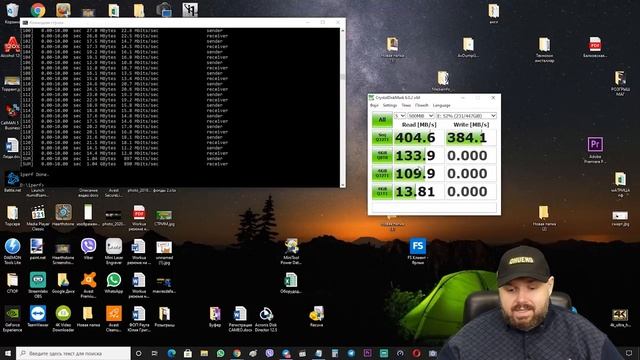Open Microsoft Store from the taskbar
The image size is (640, 360).
pyautogui.click(x=188, y=353)
